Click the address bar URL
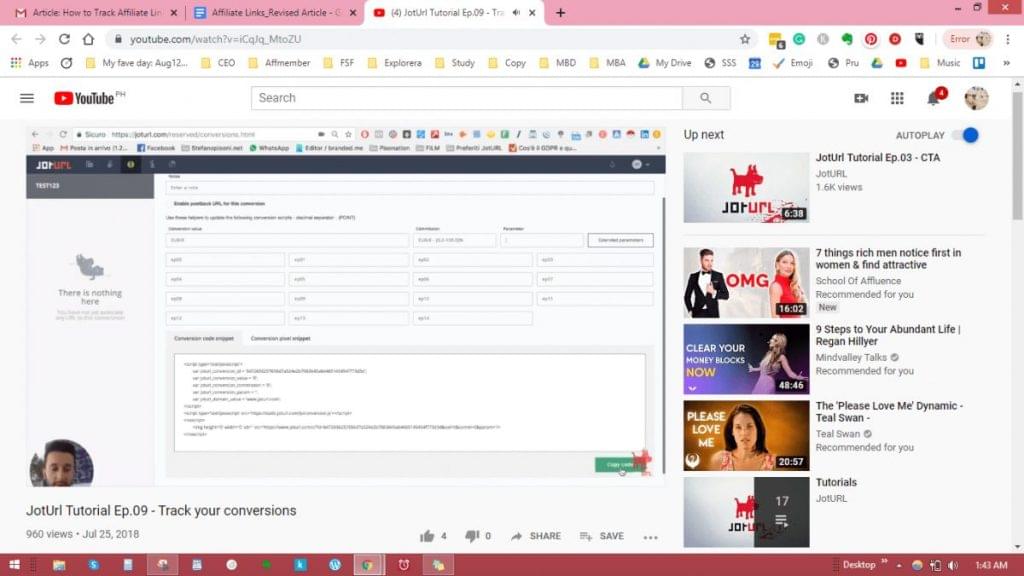Image resolution: width=1024 pixels, height=576 pixels. (216, 39)
